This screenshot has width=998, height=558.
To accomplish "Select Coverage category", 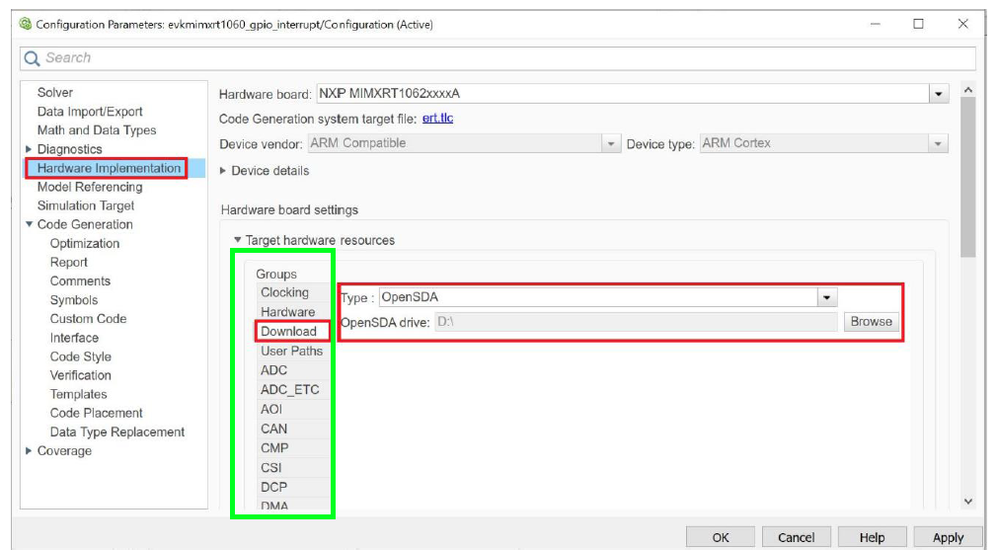I will (64, 450).
